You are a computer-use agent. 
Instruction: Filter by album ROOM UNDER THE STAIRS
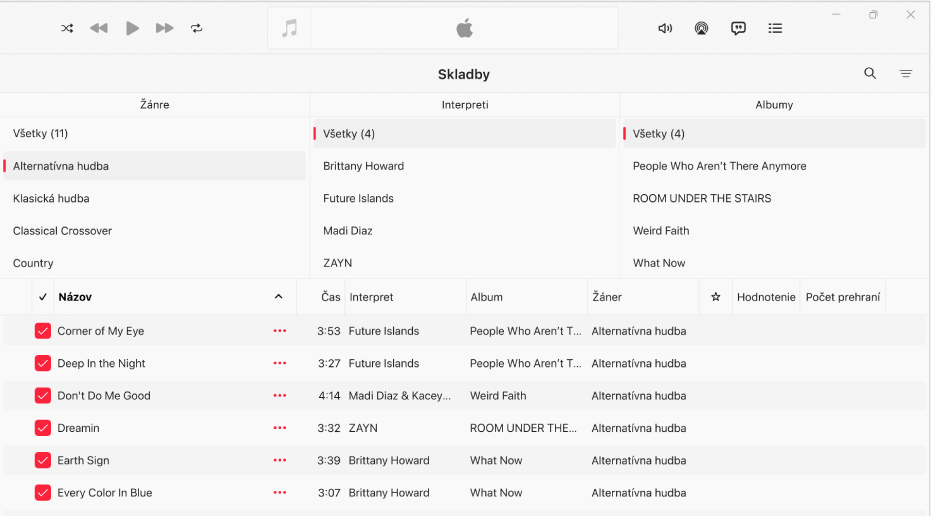pyautogui.click(x=774, y=198)
